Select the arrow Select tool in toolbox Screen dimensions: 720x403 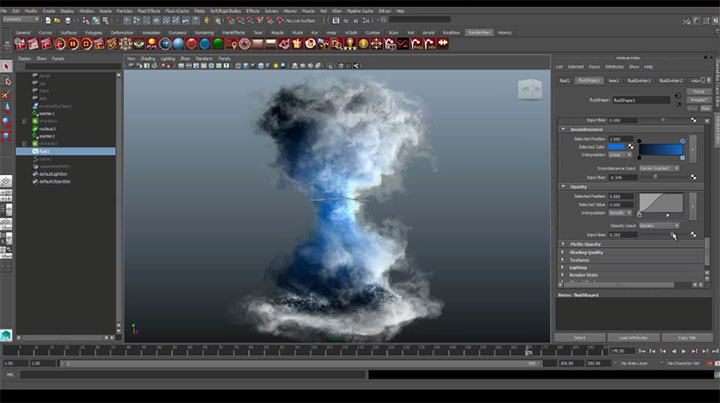pyautogui.click(x=6, y=67)
